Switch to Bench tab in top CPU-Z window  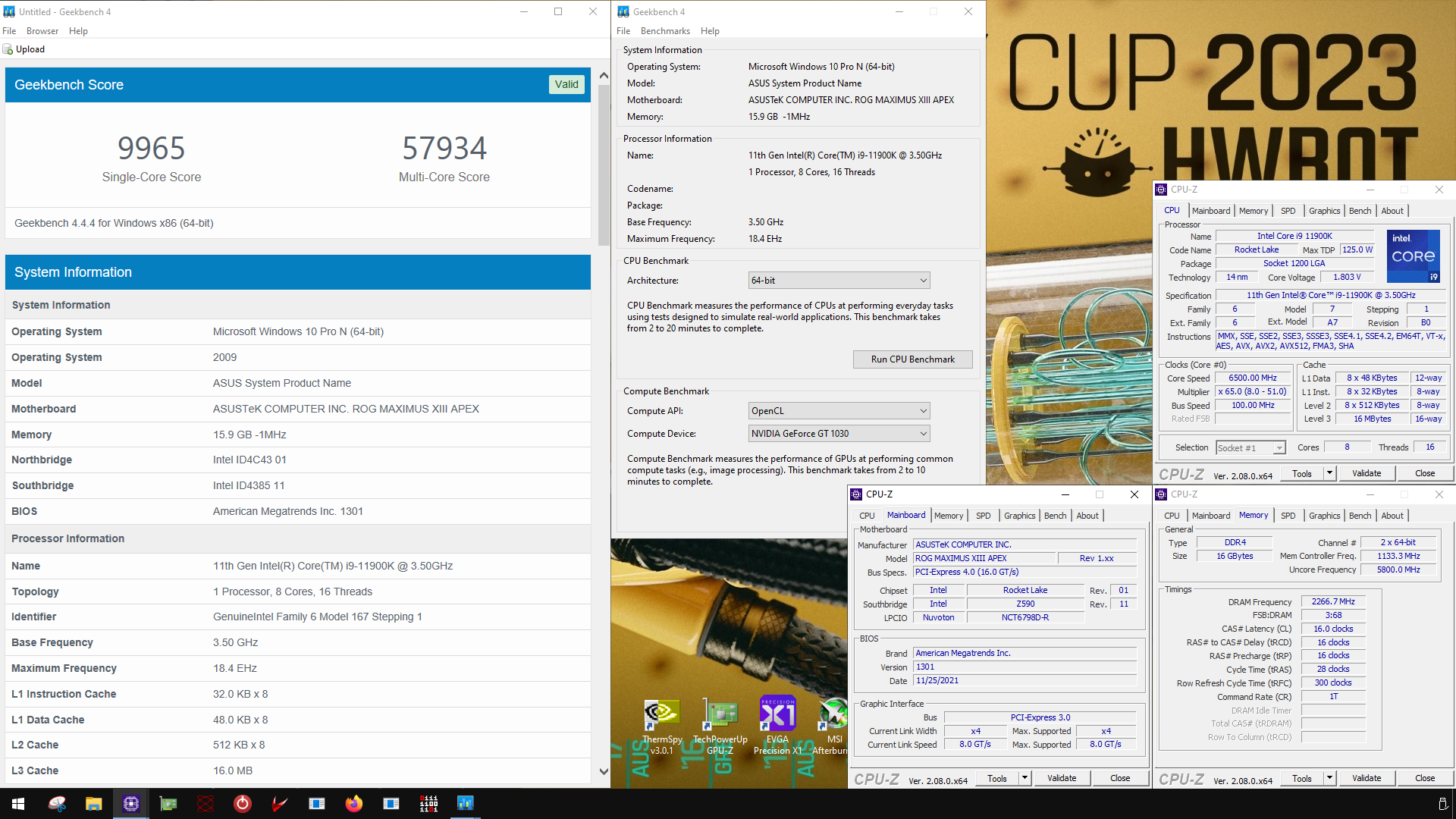[1360, 211]
